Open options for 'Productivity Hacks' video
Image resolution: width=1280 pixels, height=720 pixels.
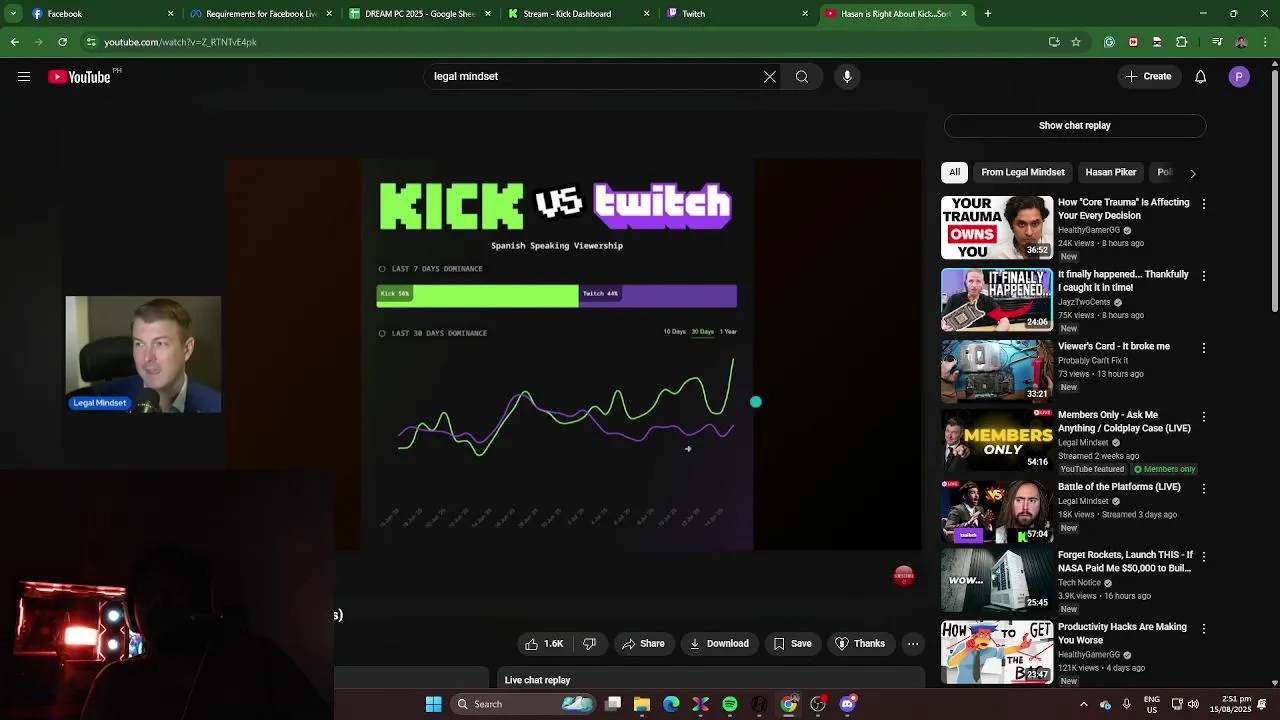(1204, 628)
